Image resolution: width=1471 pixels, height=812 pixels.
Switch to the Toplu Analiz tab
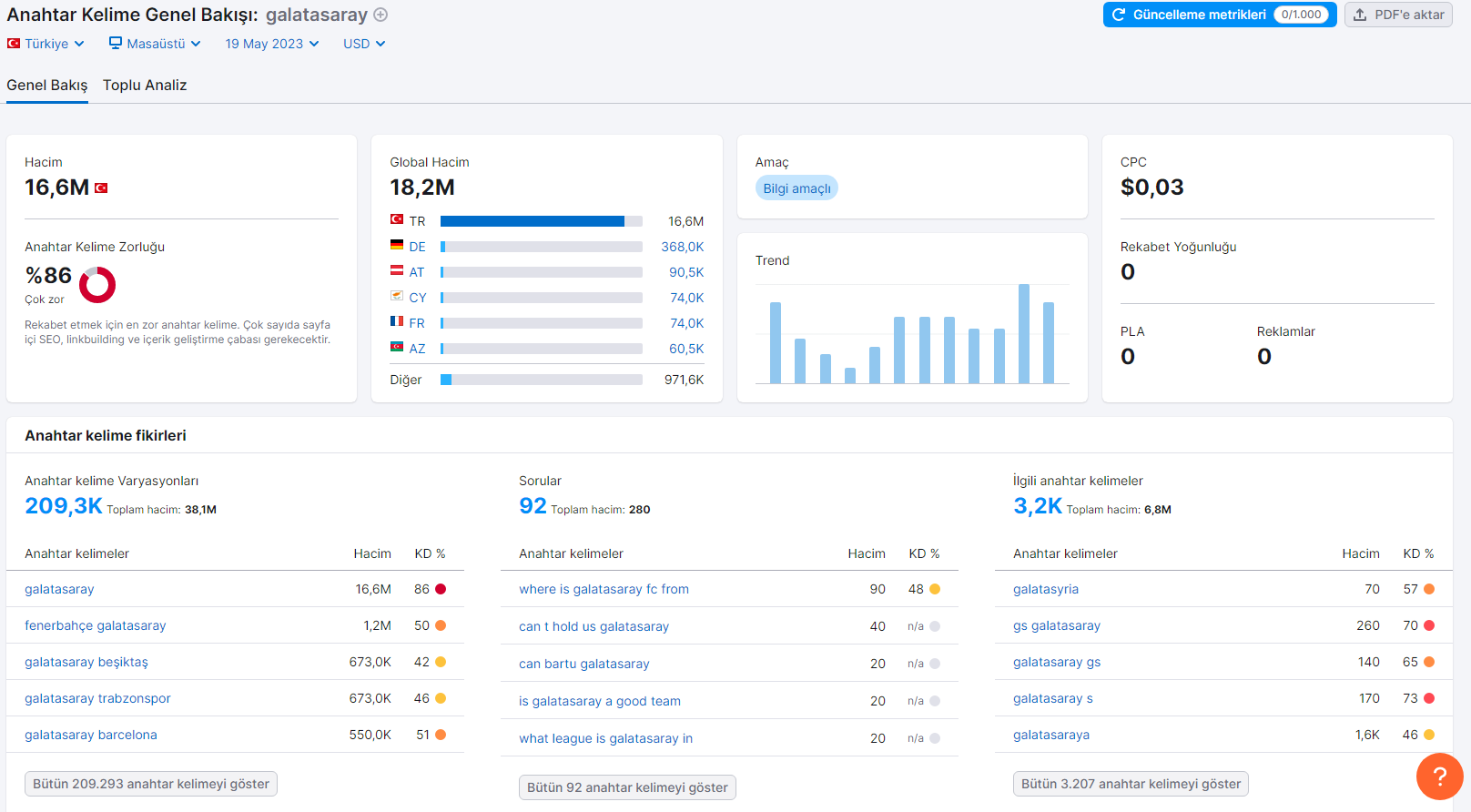click(x=145, y=85)
